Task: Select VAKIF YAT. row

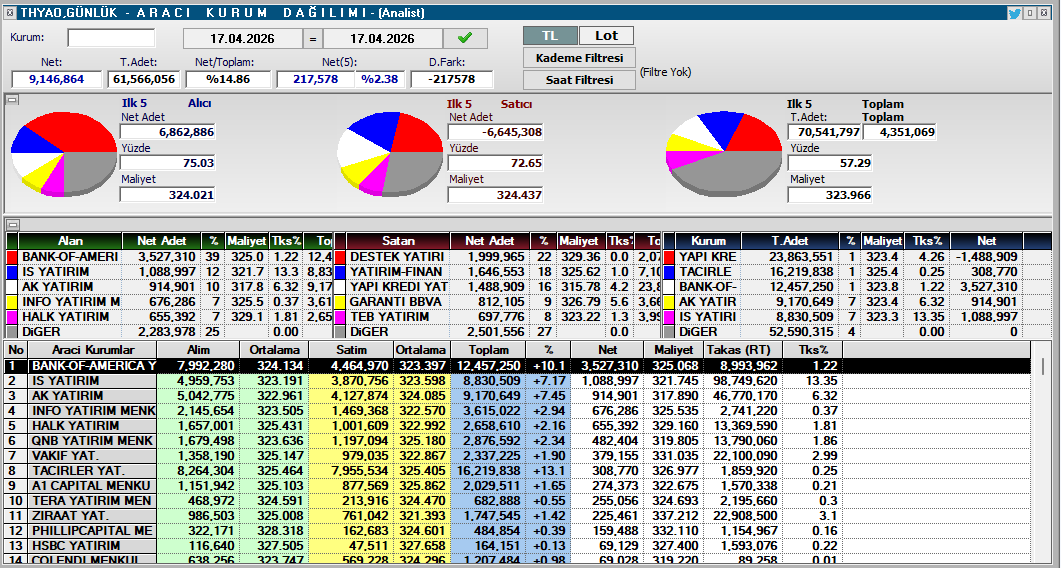Action: [x=517, y=456]
